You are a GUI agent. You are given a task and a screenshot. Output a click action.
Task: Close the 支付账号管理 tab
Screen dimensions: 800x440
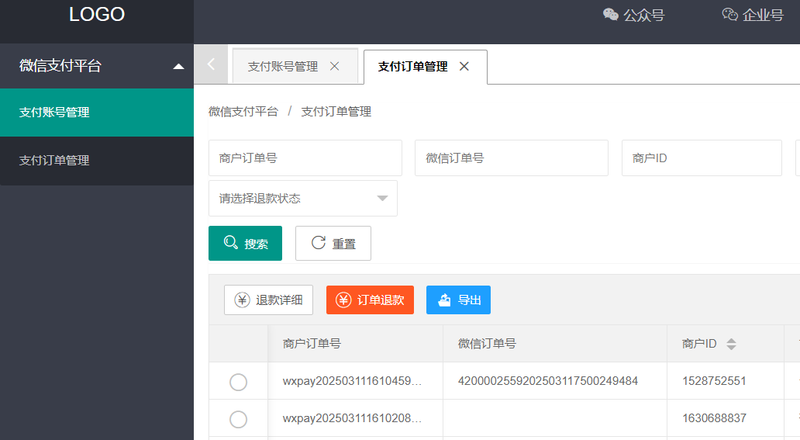(x=334, y=66)
